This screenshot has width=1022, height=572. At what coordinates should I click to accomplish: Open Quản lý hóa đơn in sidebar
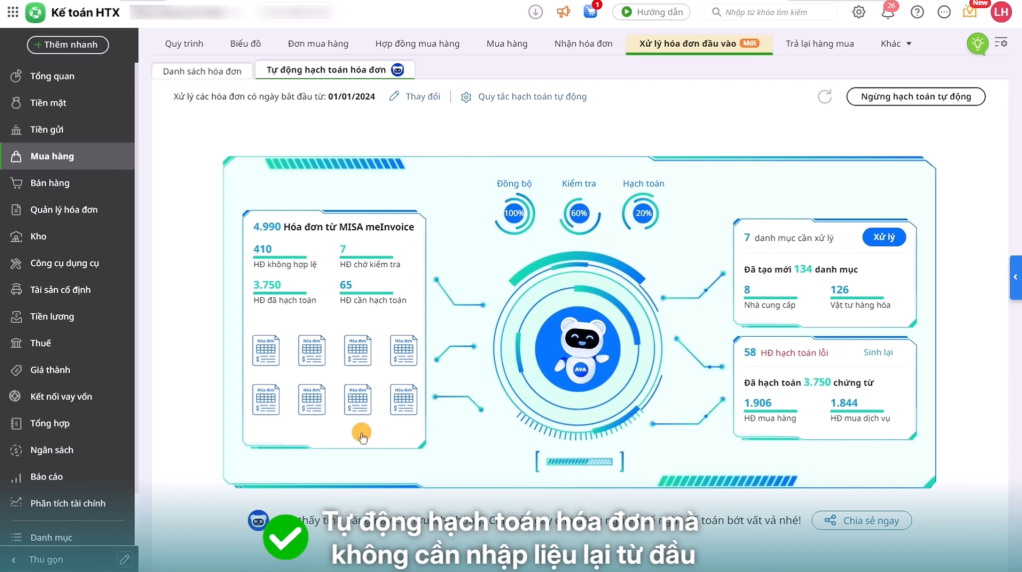(68, 210)
